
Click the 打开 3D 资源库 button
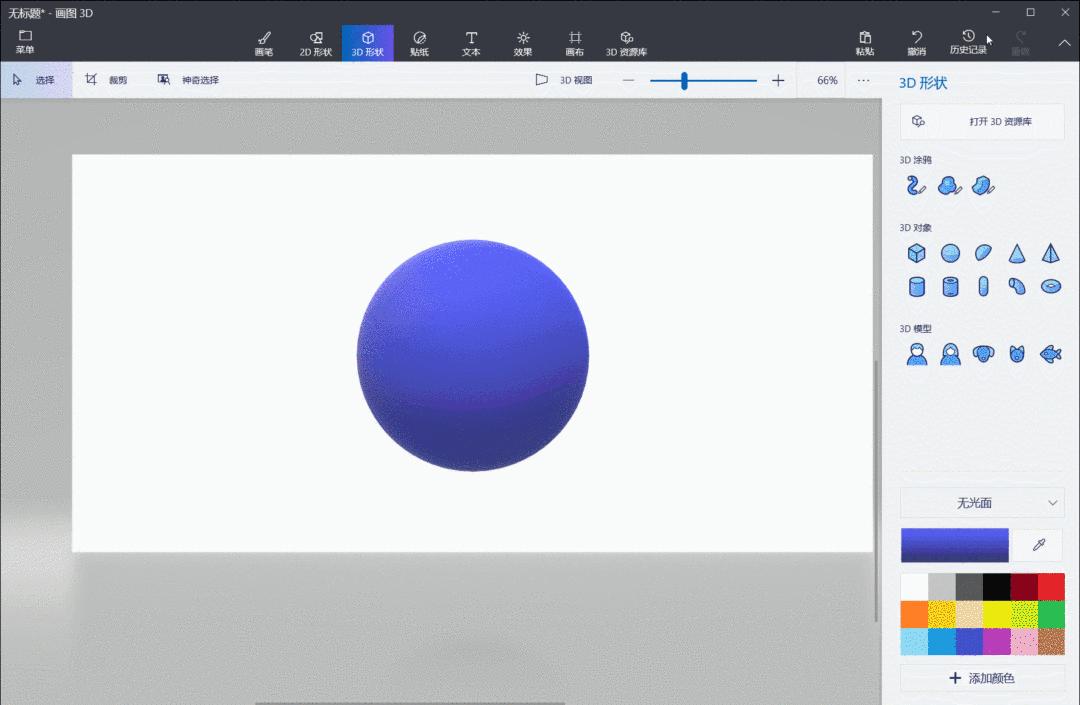pos(982,120)
